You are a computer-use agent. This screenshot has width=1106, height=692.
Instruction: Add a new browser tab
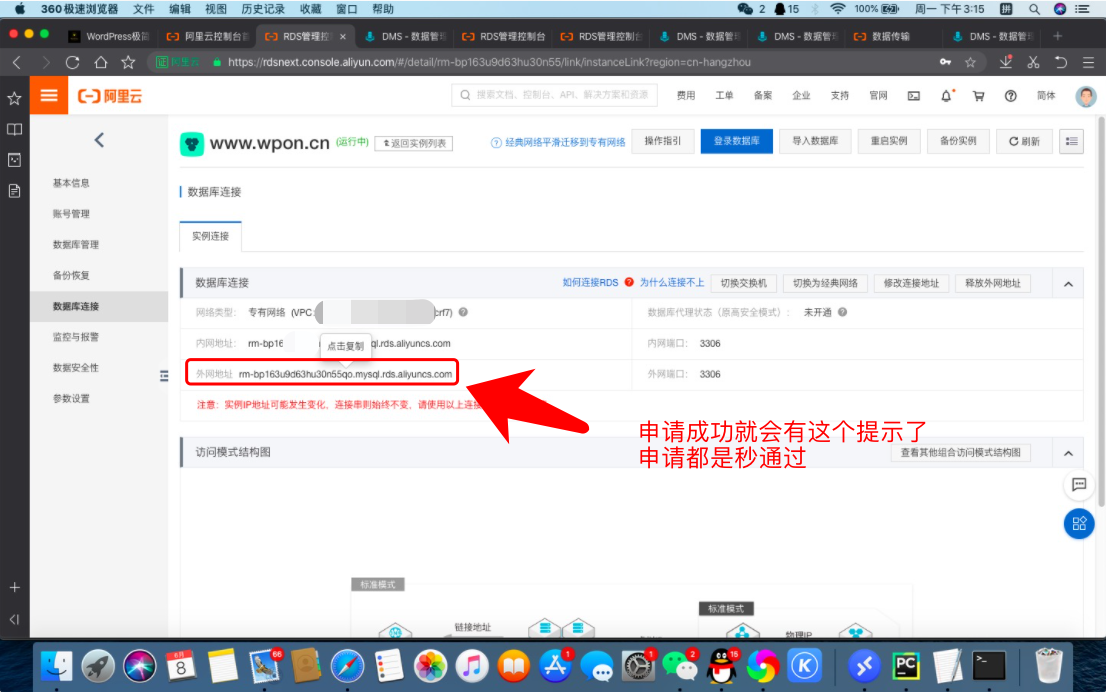[x=1057, y=36]
